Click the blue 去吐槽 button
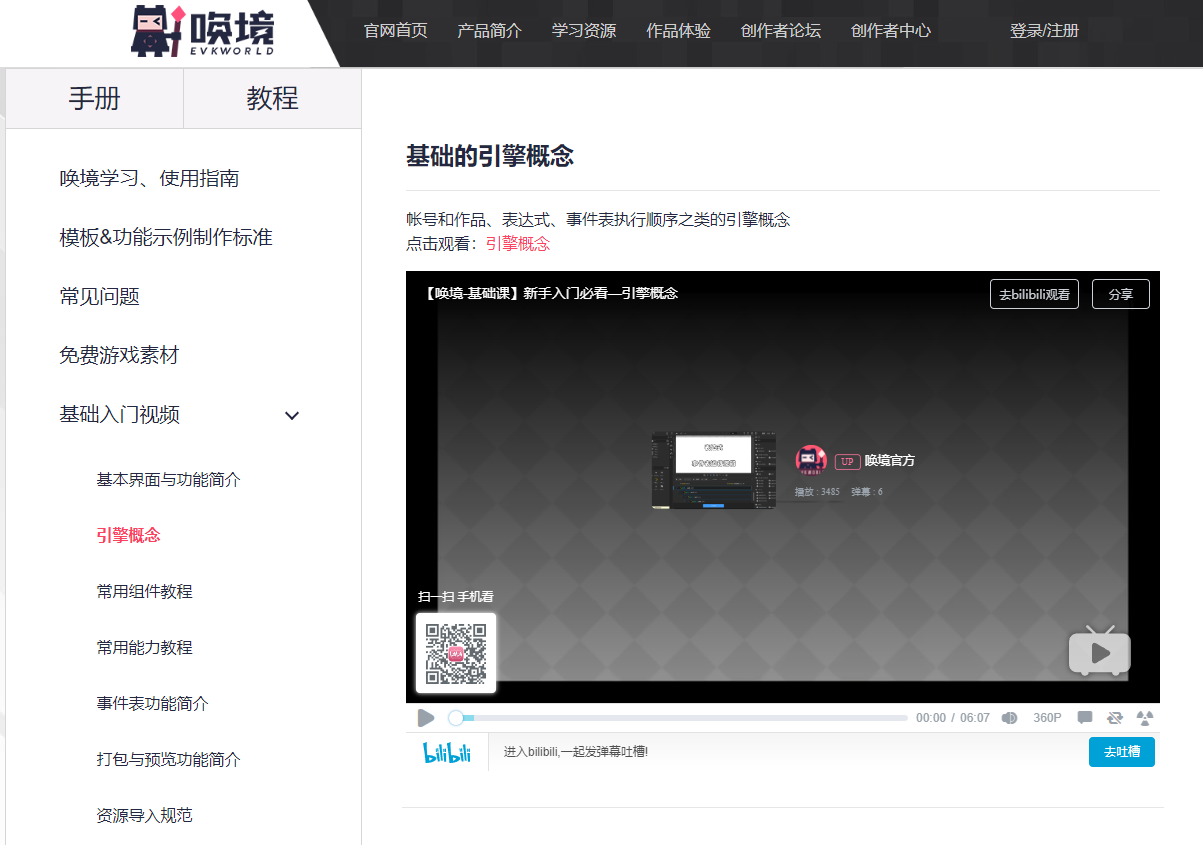Screen dimensions: 1203x845 coord(1122,752)
